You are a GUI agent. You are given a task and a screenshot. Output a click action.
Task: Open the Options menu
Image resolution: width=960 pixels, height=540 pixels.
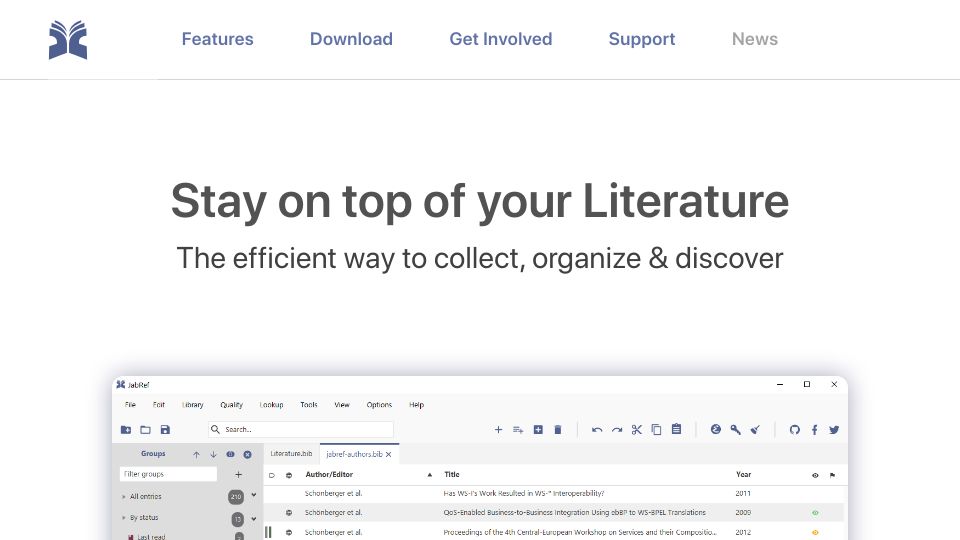coord(379,405)
